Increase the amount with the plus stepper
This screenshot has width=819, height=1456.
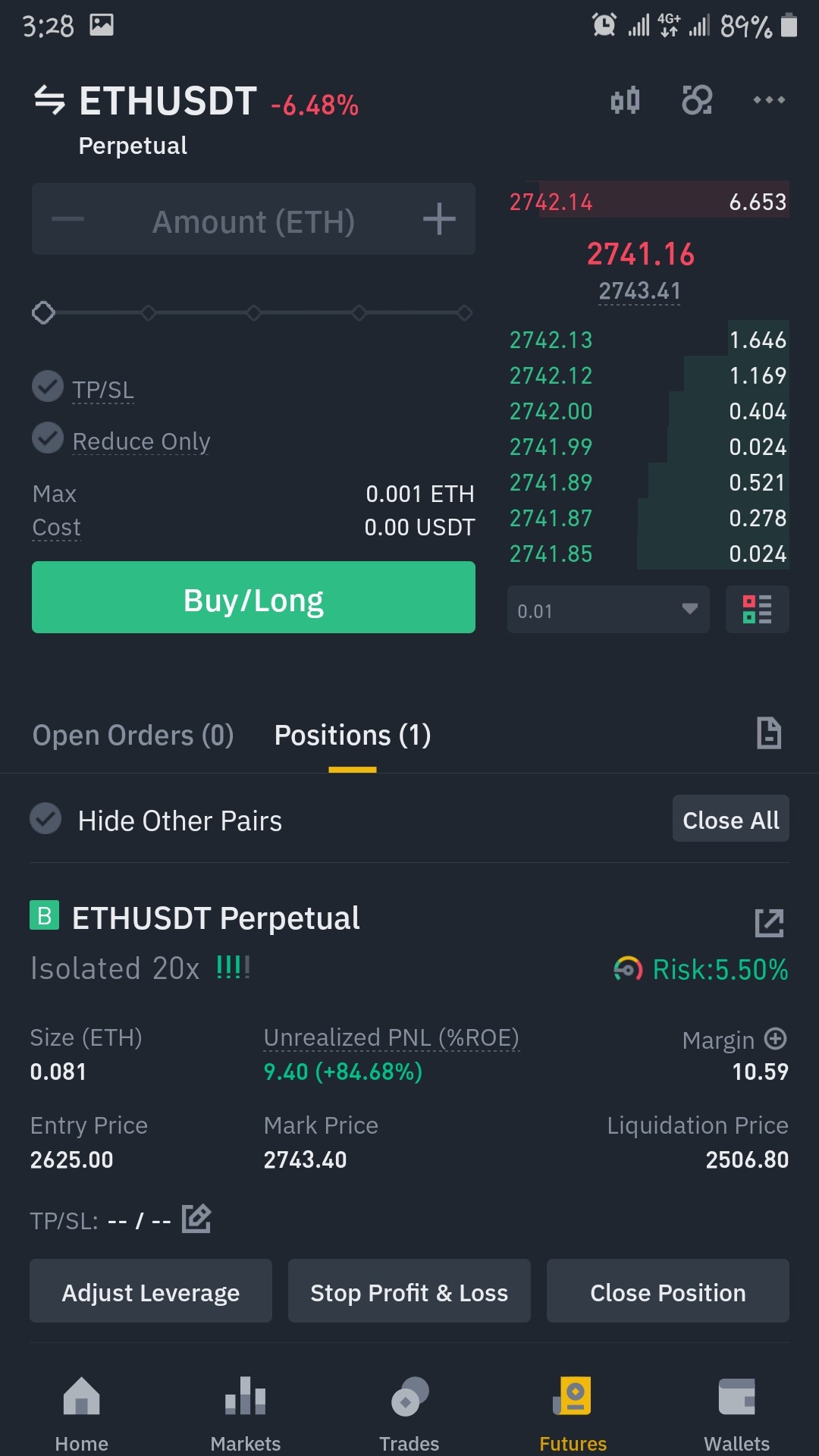coord(439,219)
